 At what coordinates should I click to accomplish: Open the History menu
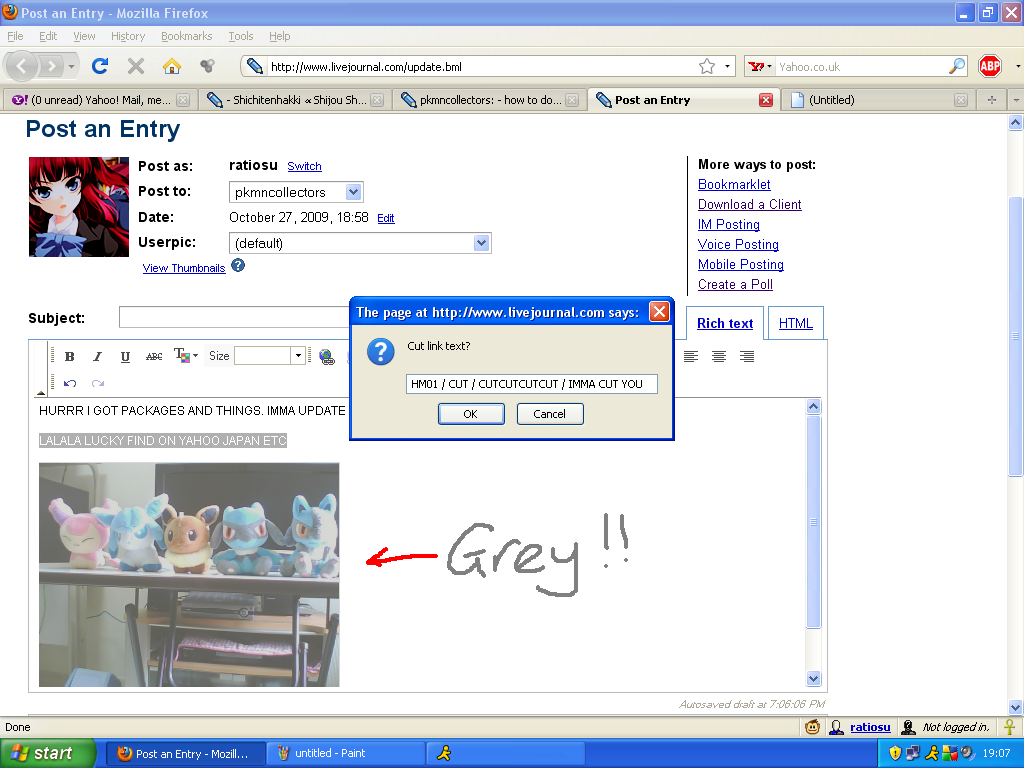[x=127, y=36]
